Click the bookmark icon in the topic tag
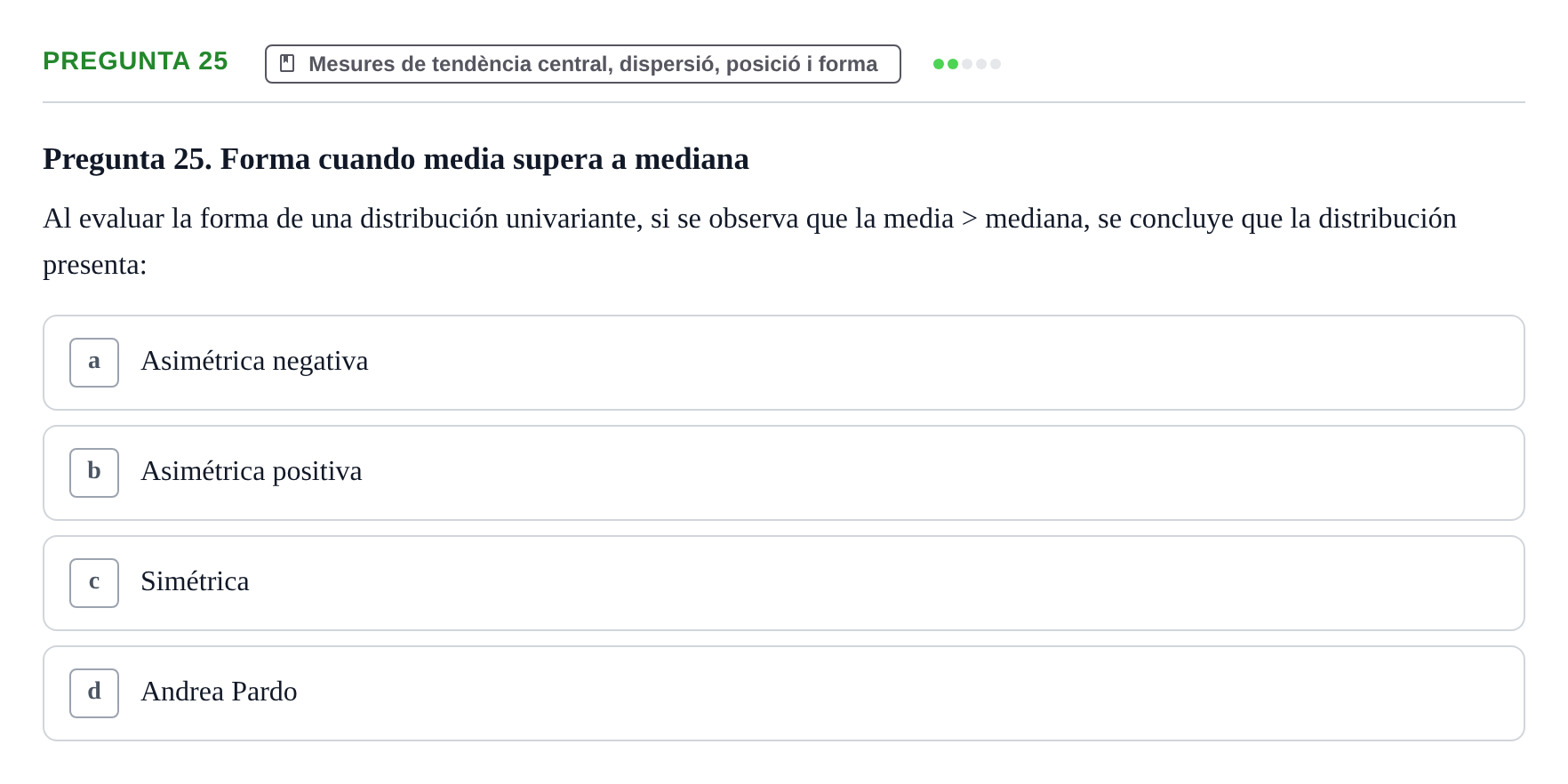 287,63
